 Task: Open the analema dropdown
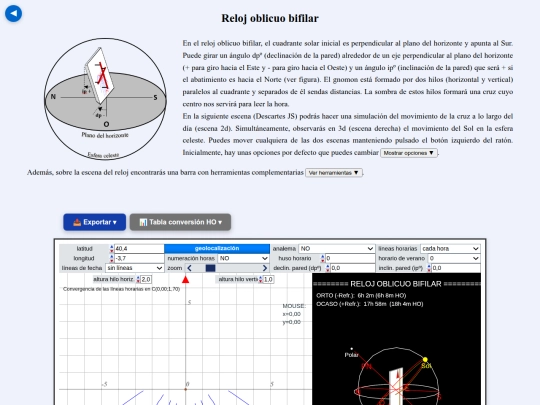tap(336, 248)
